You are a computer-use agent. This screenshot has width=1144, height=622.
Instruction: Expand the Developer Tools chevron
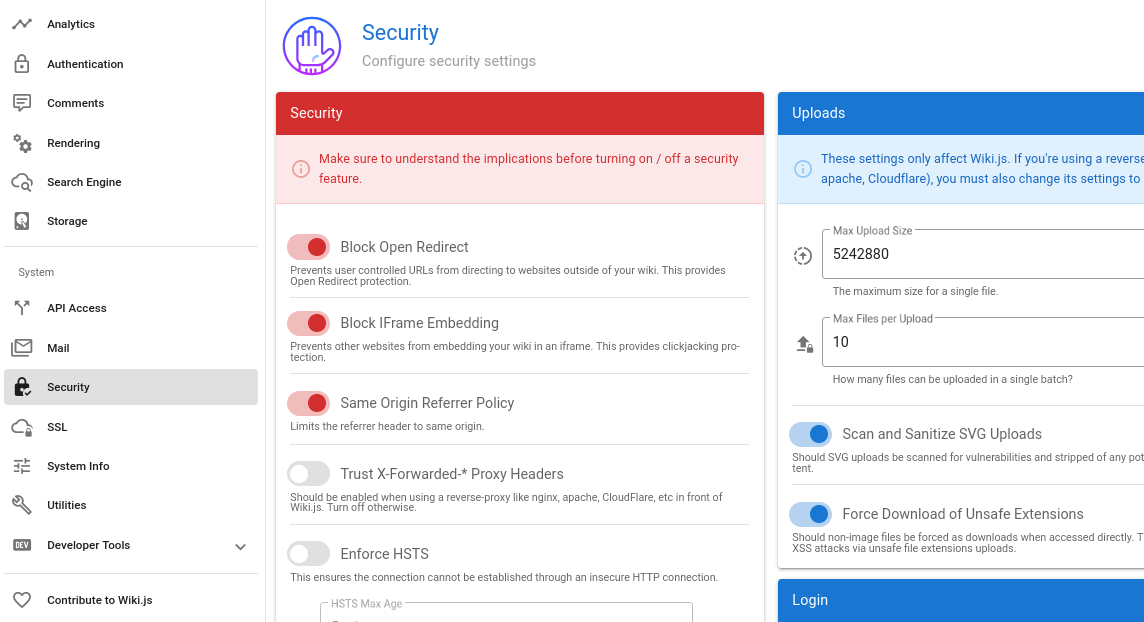pos(240,546)
